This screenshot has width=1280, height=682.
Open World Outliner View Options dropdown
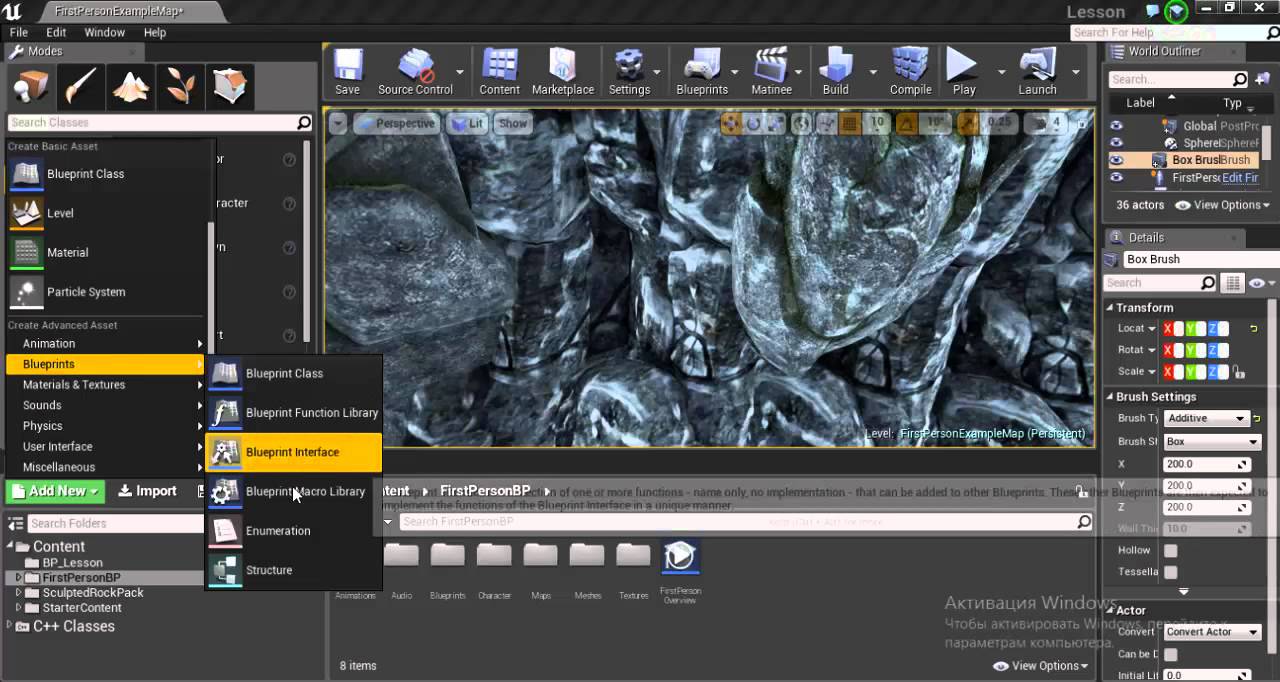(x=1222, y=205)
